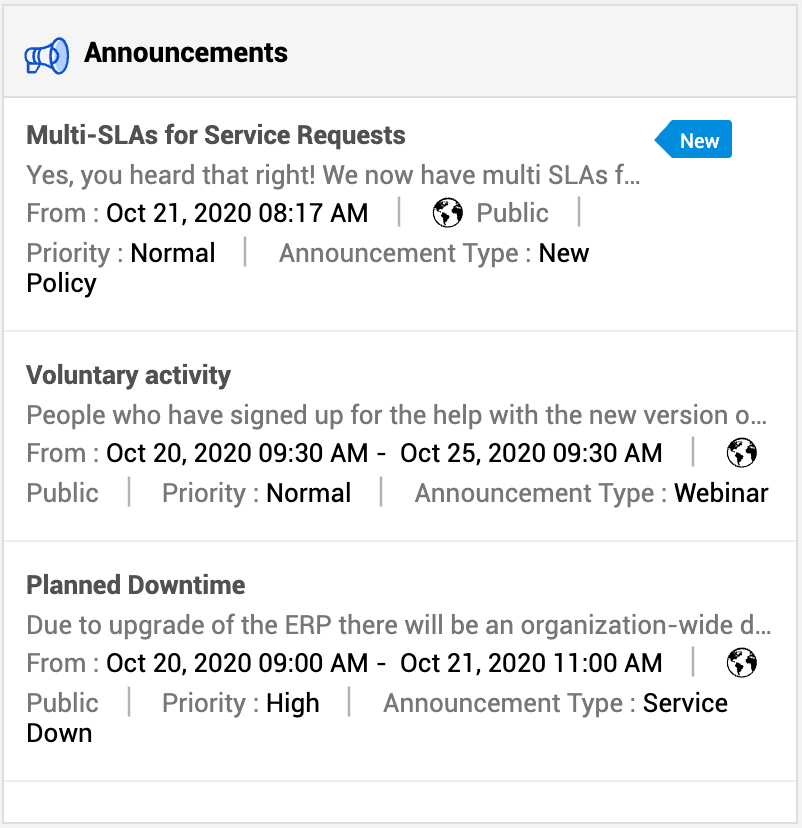Click the globe icon in Planned Downtime announcement
Screen dimensions: 802x828
click(x=741, y=663)
